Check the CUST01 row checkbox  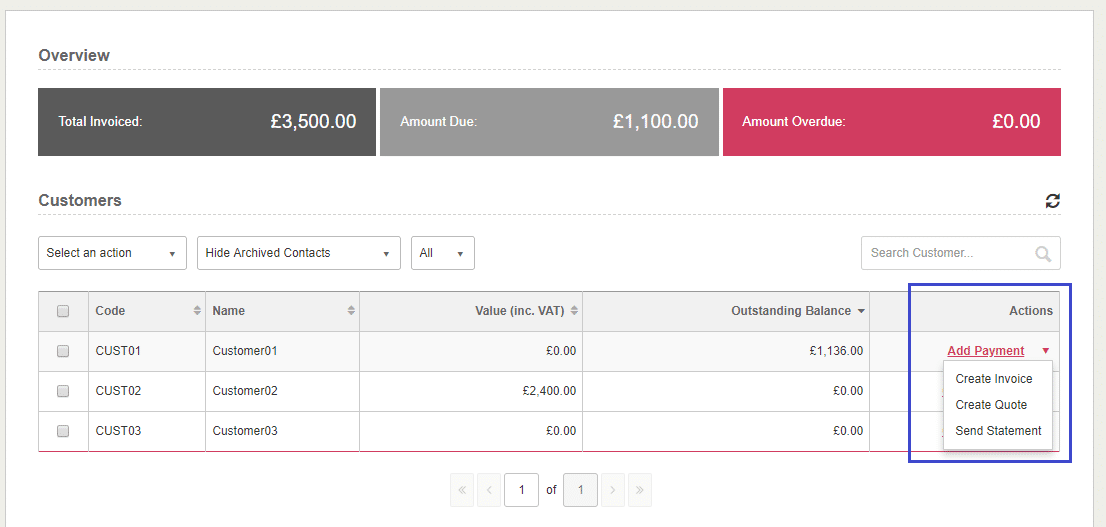tap(63, 351)
